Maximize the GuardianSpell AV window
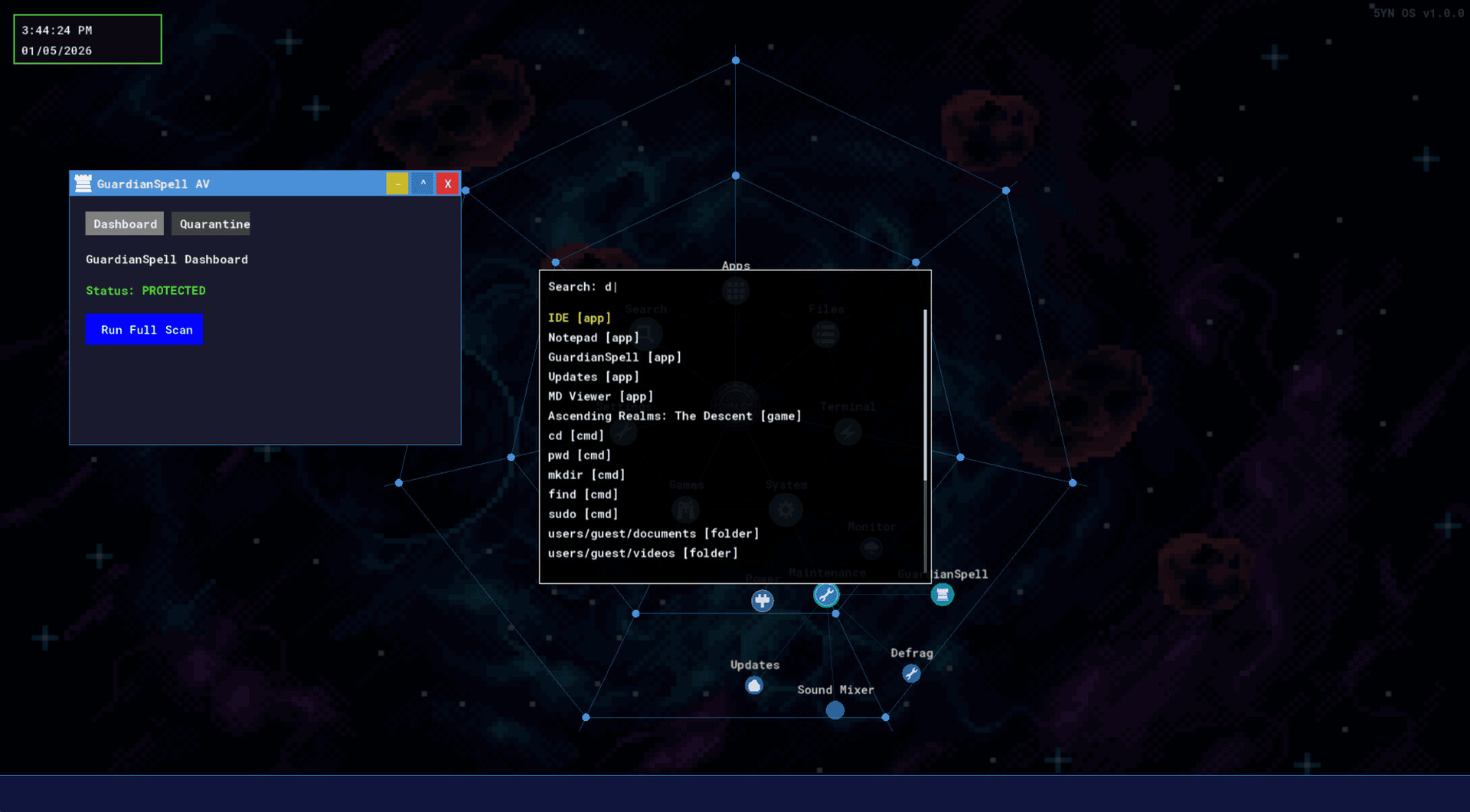The height and width of the screenshot is (812, 1470). 423,184
